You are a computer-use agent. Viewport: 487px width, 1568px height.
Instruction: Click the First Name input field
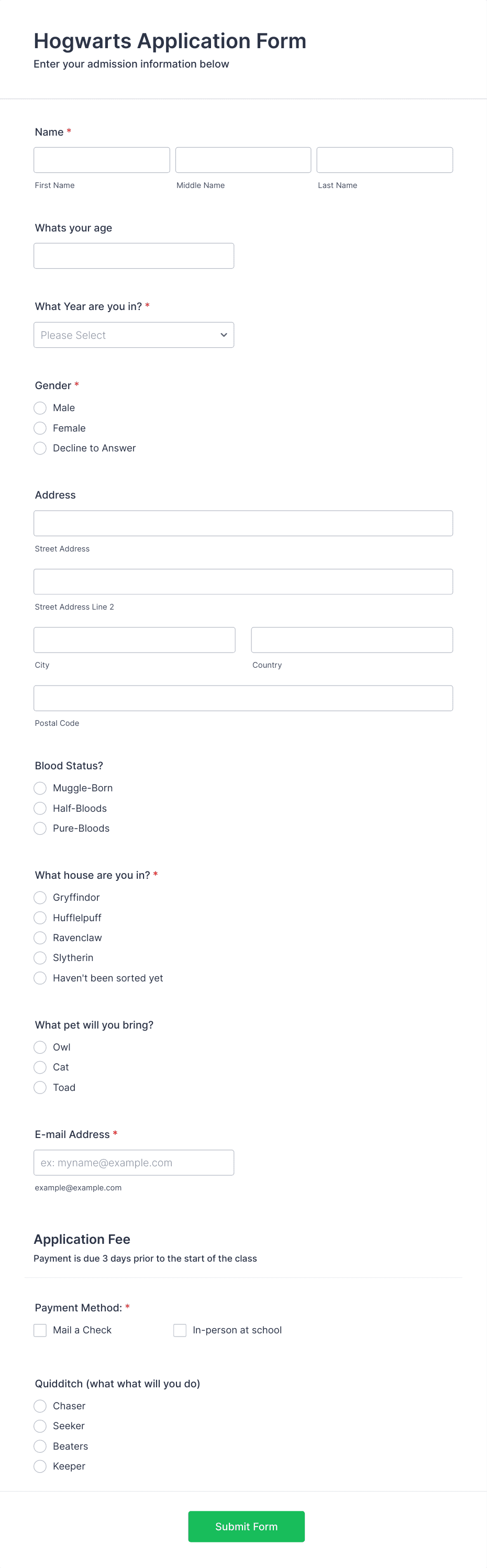(101, 160)
